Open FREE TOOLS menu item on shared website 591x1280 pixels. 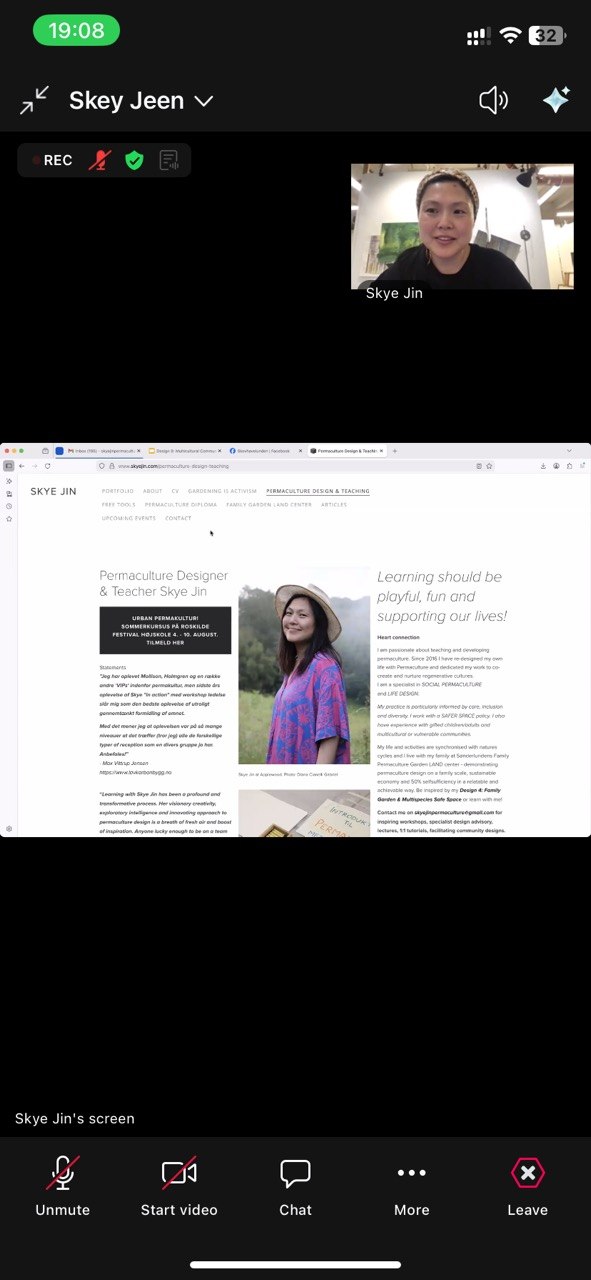(118, 505)
